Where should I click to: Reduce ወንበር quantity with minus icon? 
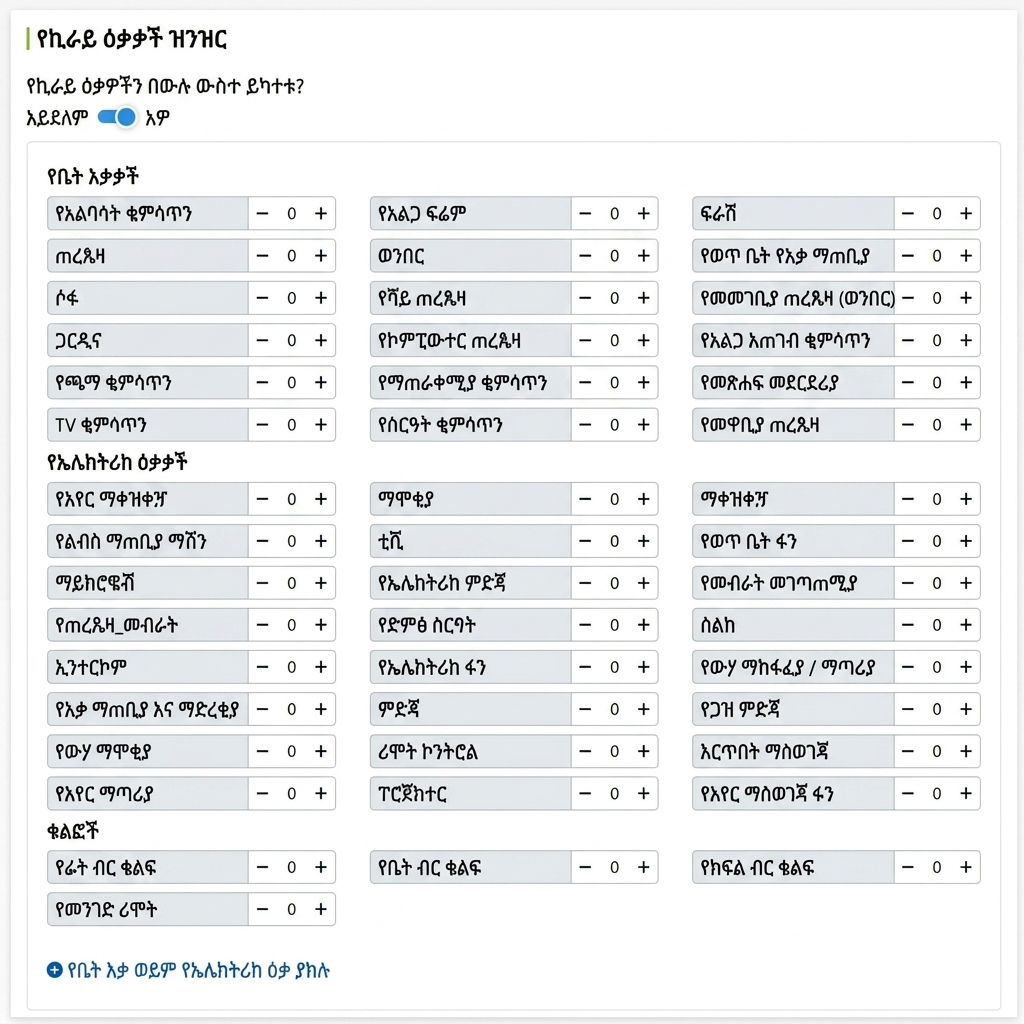[585, 256]
